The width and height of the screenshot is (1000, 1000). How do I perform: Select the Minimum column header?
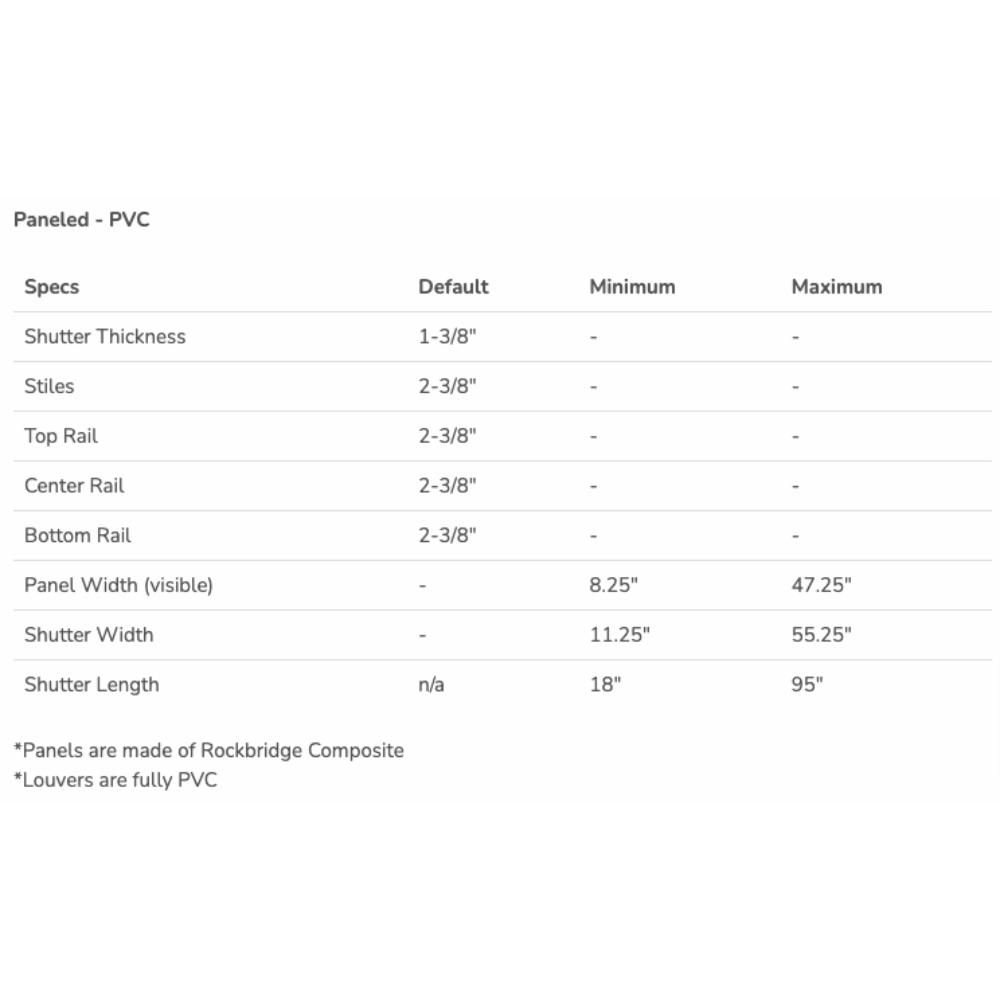pyautogui.click(x=632, y=287)
